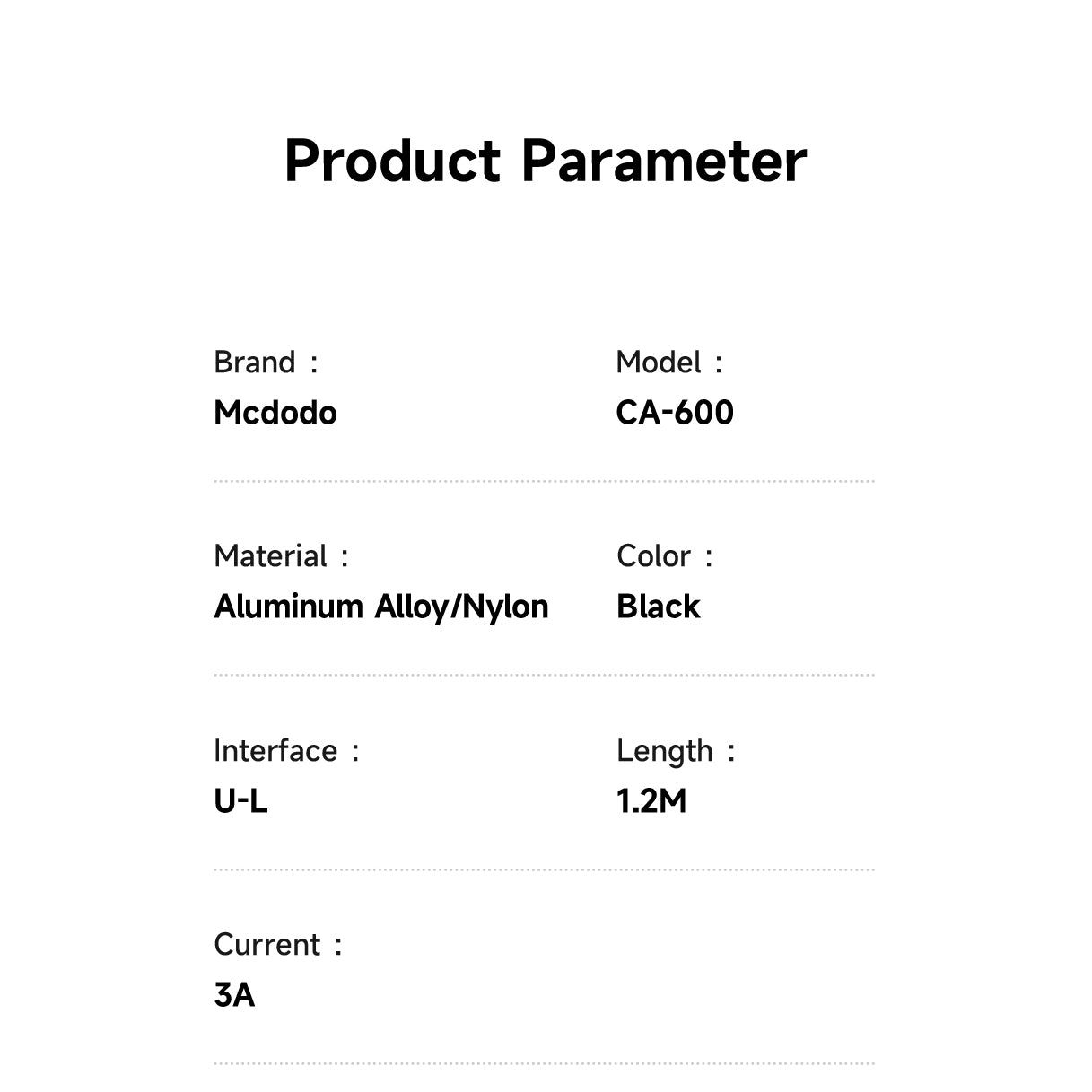The height and width of the screenshot is (1092, 1092).
Task: Click the 1.2M length value
Action: 651,801
